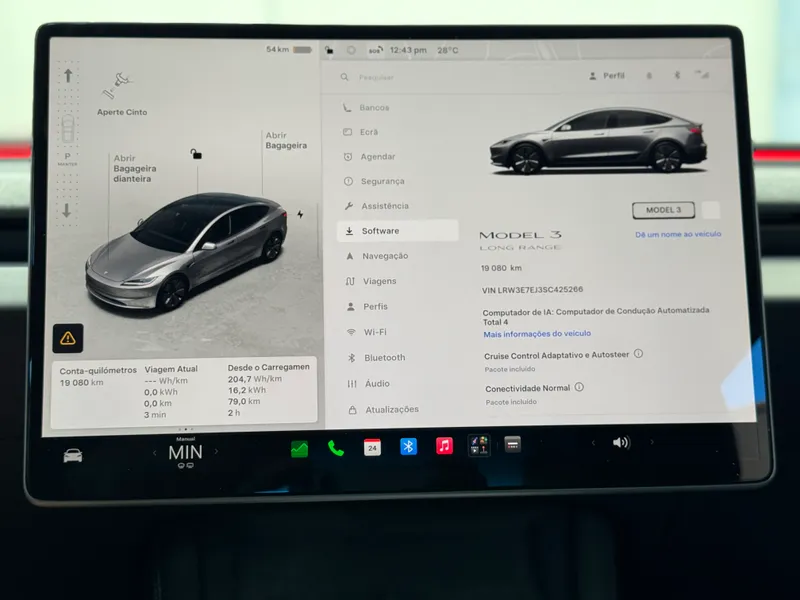Open the Calendar app showing 24

click(x=372, y=447)
